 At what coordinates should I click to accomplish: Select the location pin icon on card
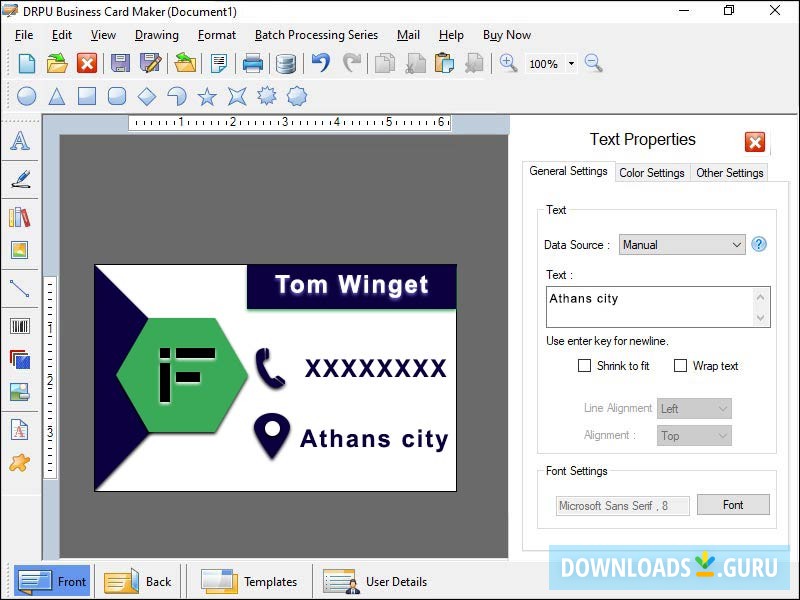[272, 436]
